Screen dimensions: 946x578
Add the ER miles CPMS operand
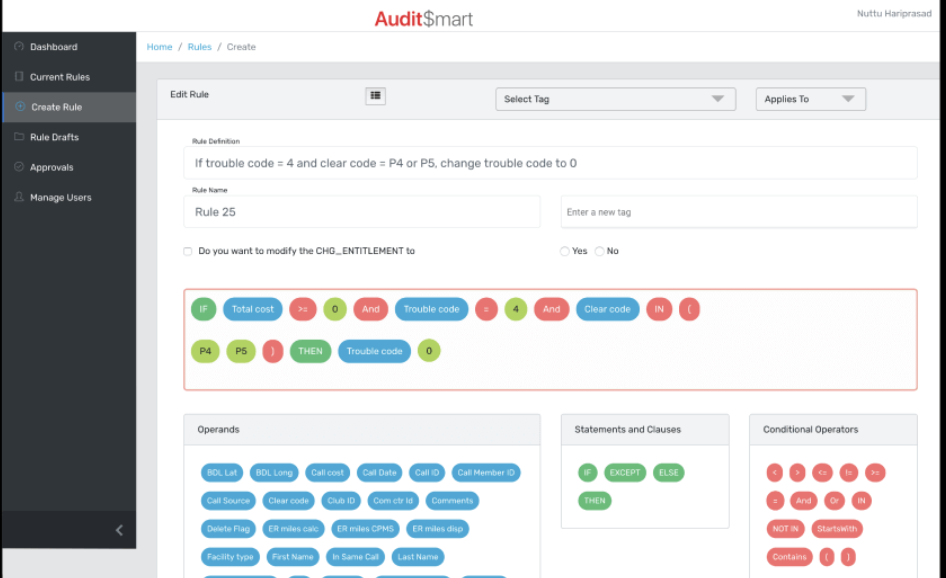(365, 529)
